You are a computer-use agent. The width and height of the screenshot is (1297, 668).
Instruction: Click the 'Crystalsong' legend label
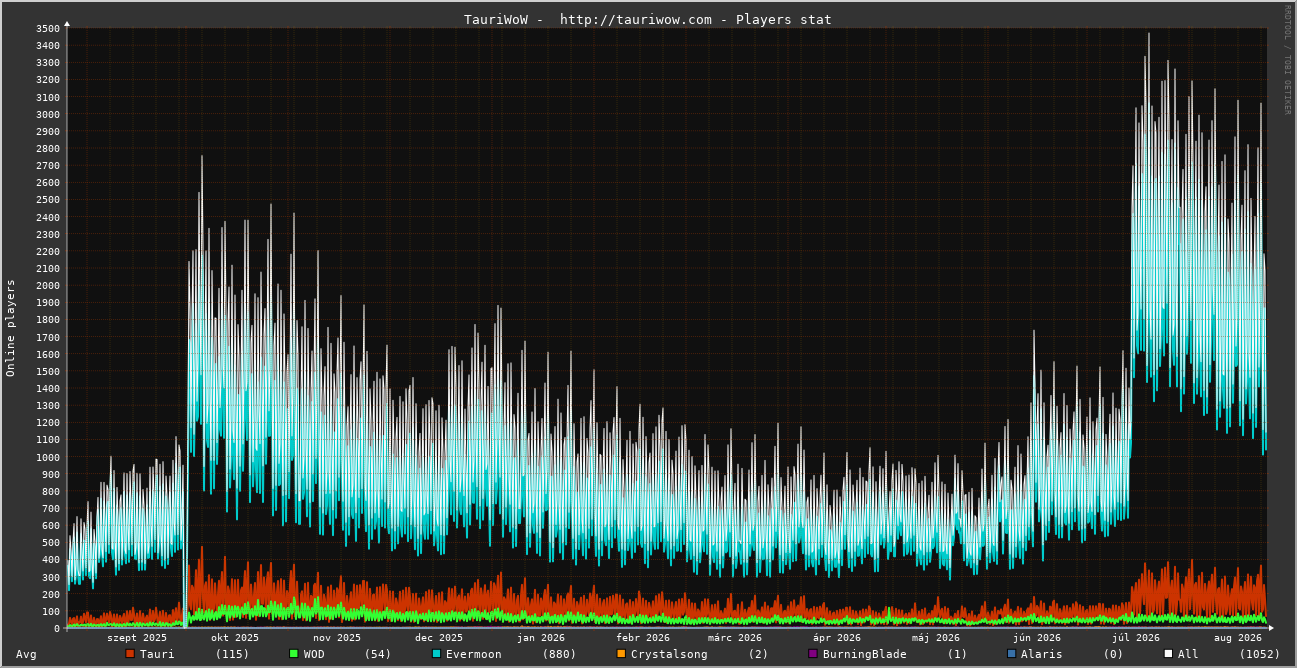pyautogui.click(x=669, y=654)
